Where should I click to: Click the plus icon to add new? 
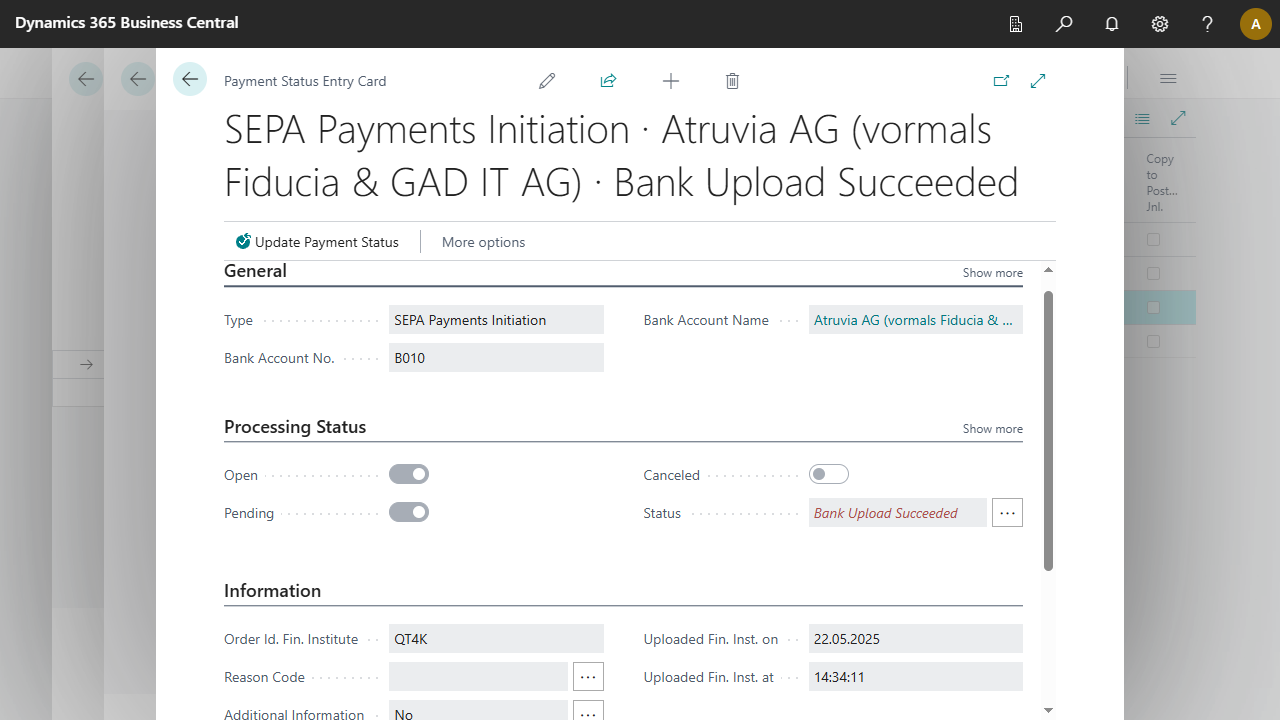pyautogui.click(x=671, y=81)
